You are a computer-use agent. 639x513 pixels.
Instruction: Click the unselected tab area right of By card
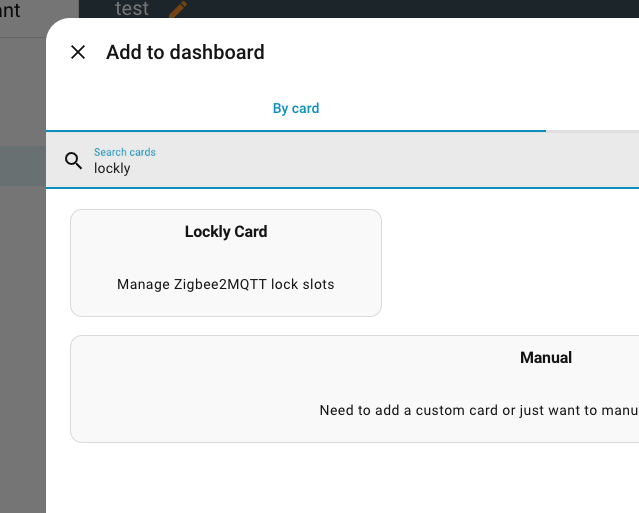click(x=592, y=108)
